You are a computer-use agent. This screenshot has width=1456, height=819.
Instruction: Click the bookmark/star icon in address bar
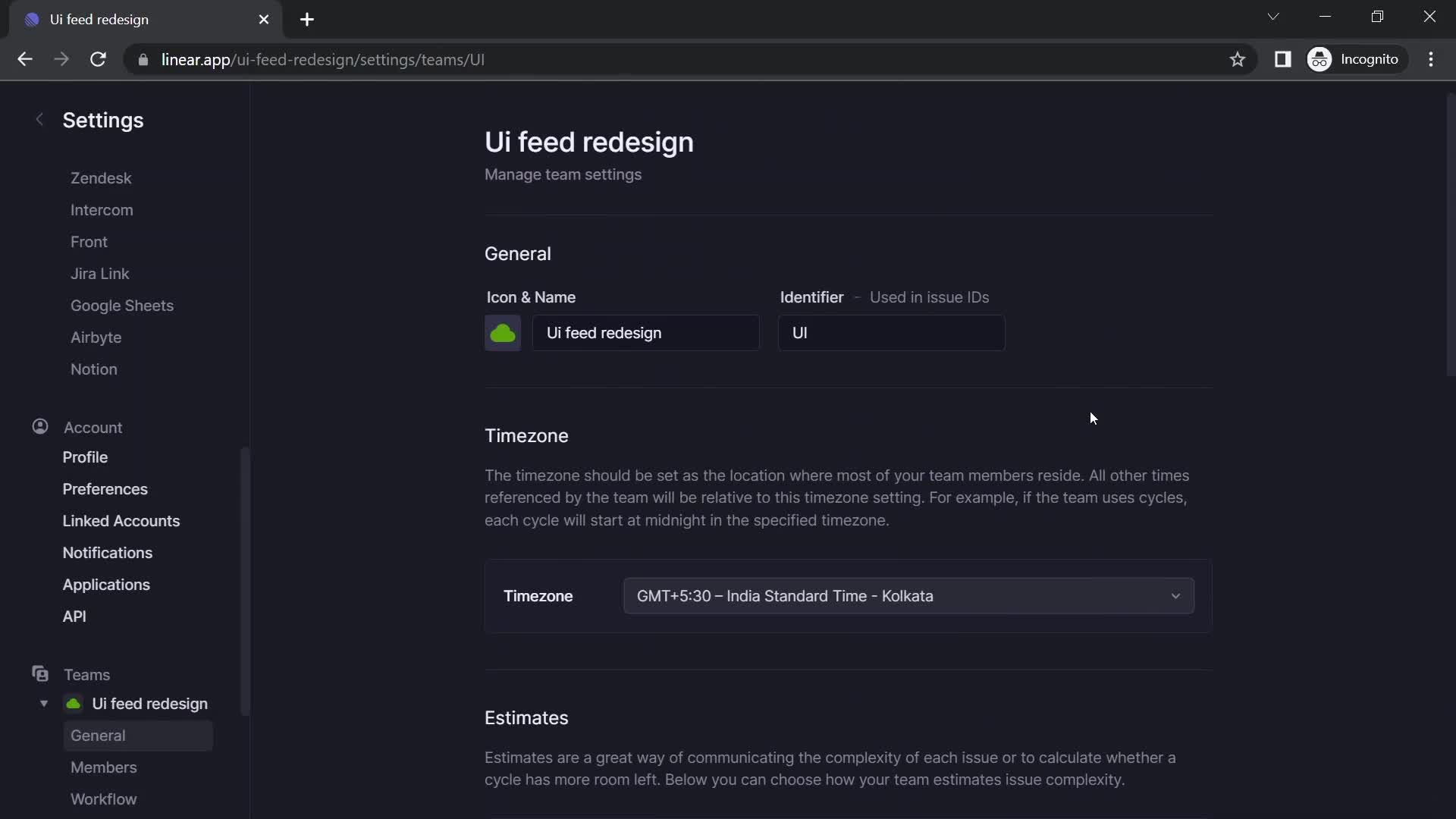pos(1237,59)
